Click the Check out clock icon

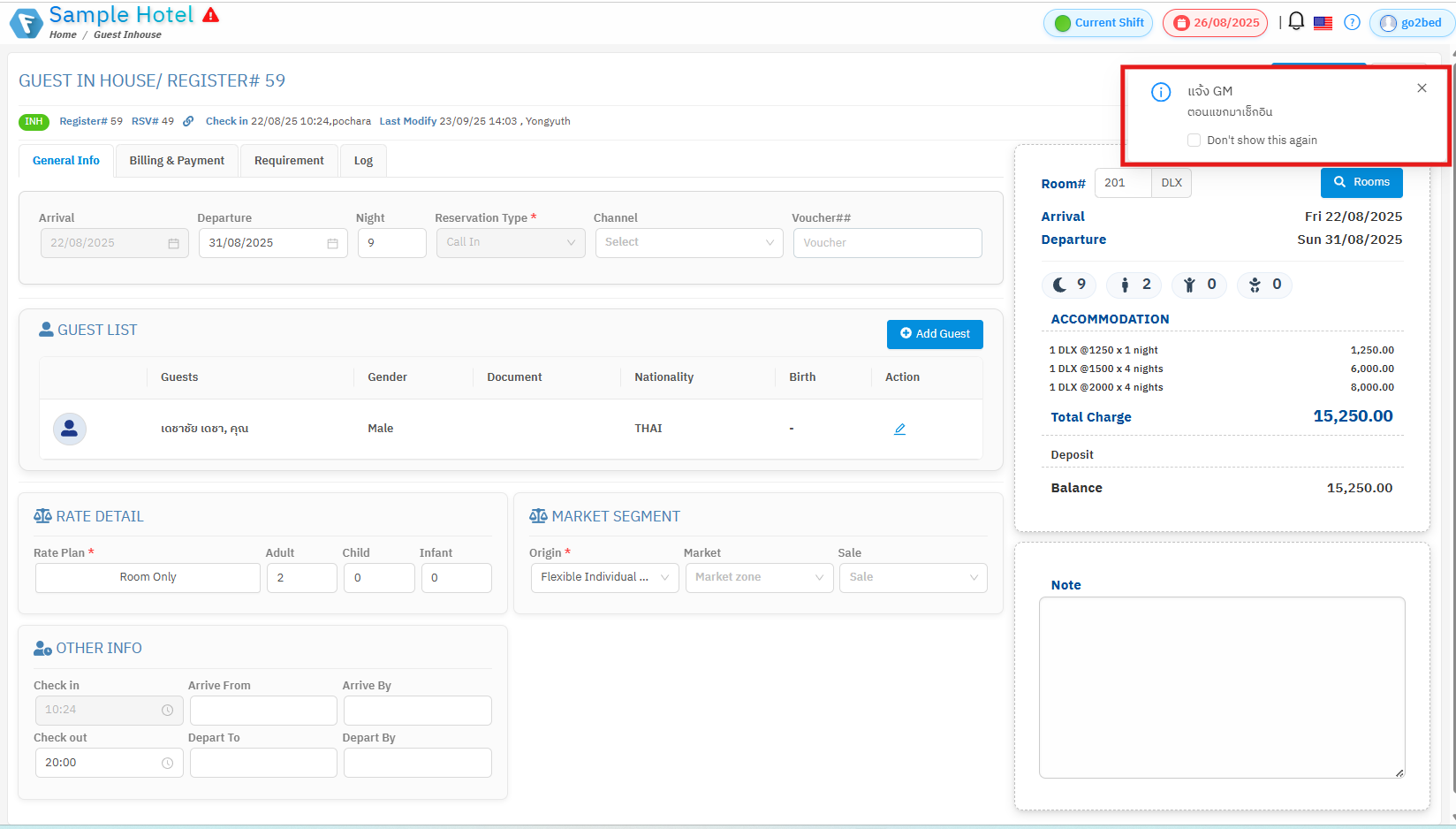point(167,763)
